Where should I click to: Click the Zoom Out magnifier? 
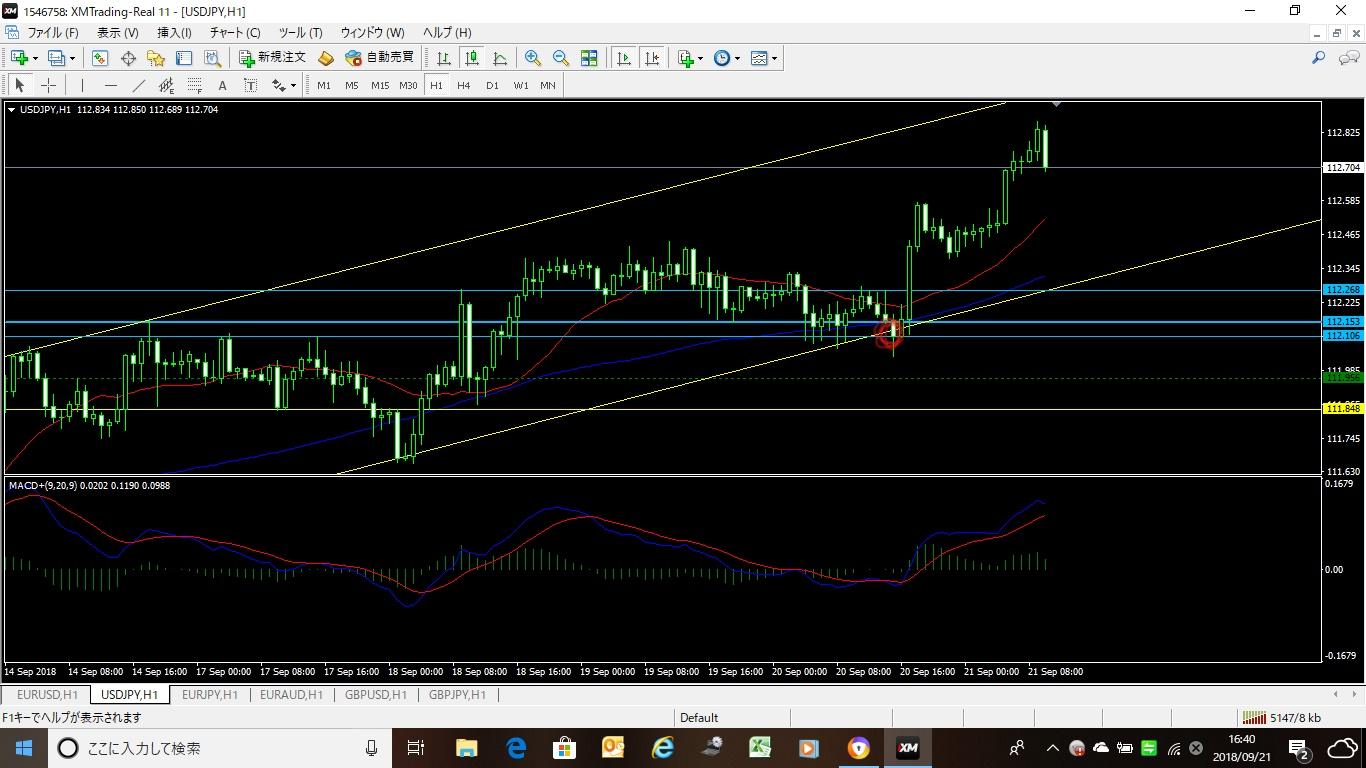coord(561,58)
